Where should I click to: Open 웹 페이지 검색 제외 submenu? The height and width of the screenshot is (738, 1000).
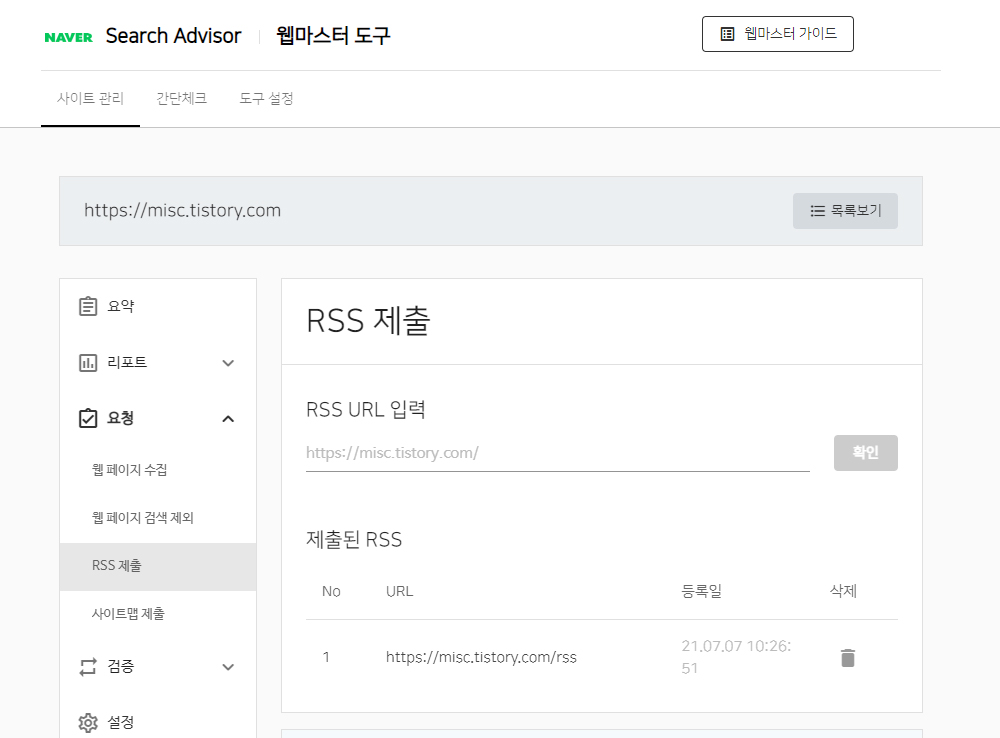[143, 517]
